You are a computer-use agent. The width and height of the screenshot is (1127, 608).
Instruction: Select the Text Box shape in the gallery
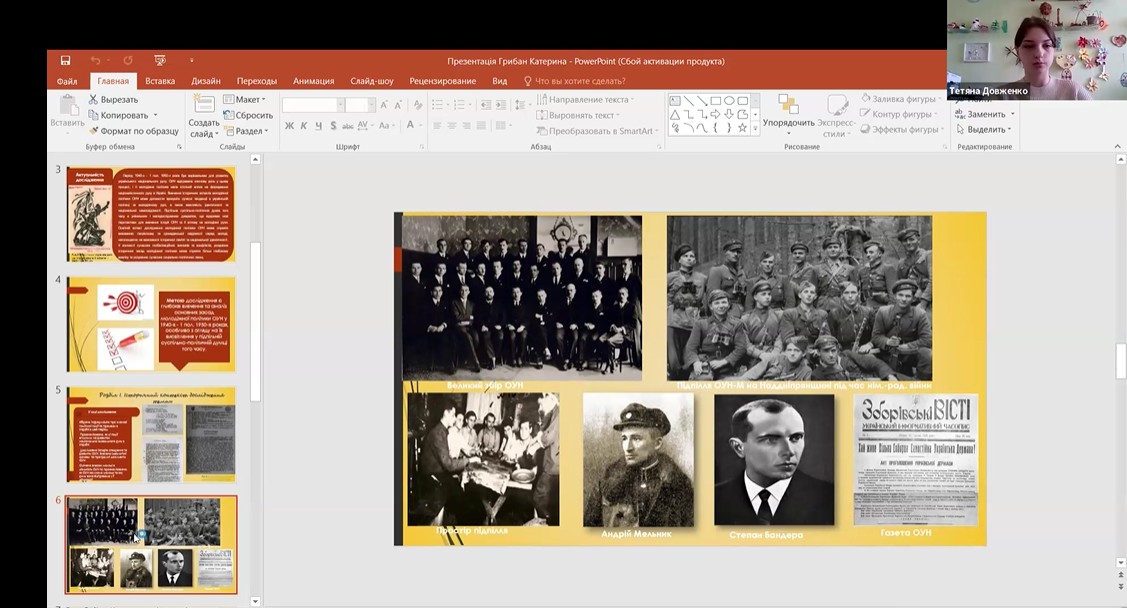click(675, 101)
